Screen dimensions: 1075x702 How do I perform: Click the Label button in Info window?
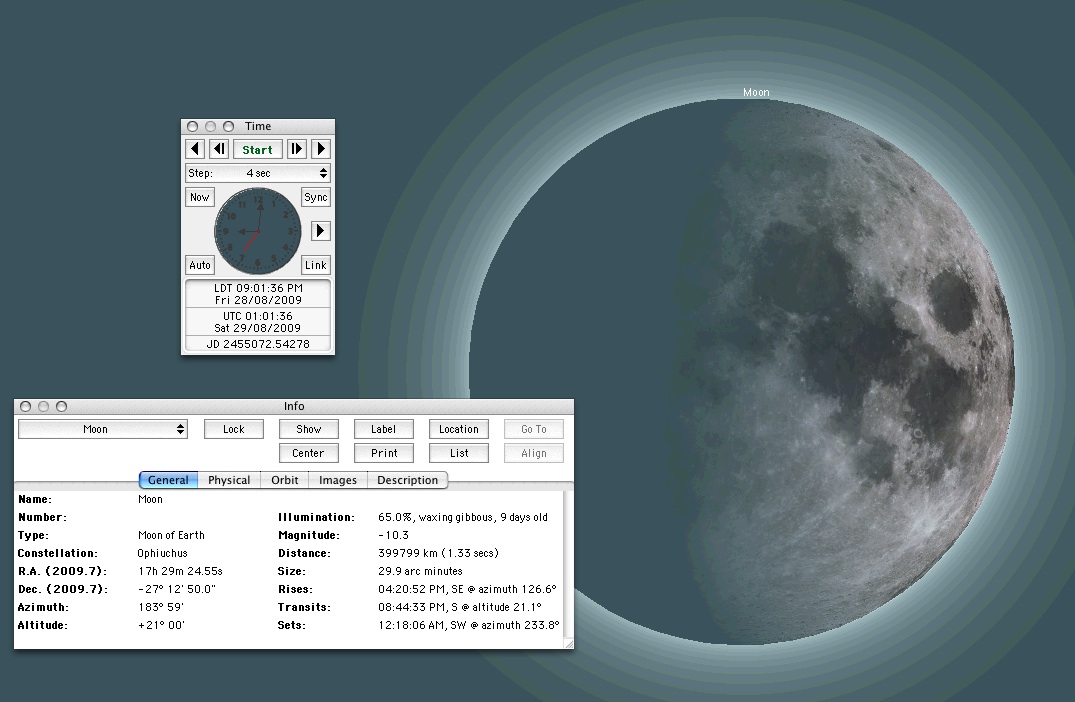383,429
